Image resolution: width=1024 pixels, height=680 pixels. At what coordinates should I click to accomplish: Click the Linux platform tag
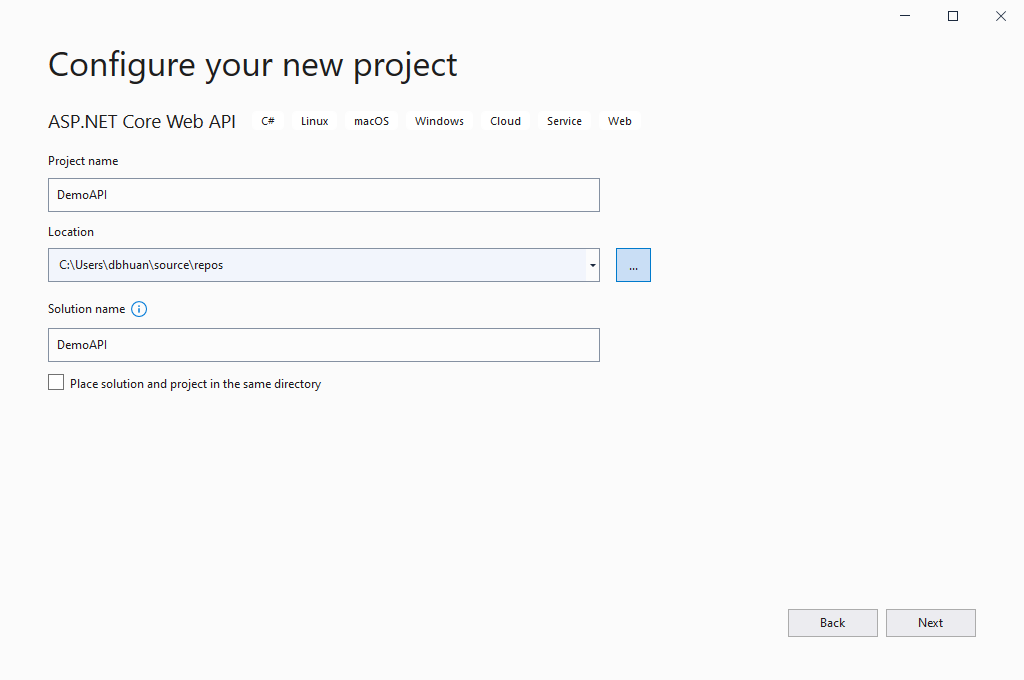coord(314,121)
